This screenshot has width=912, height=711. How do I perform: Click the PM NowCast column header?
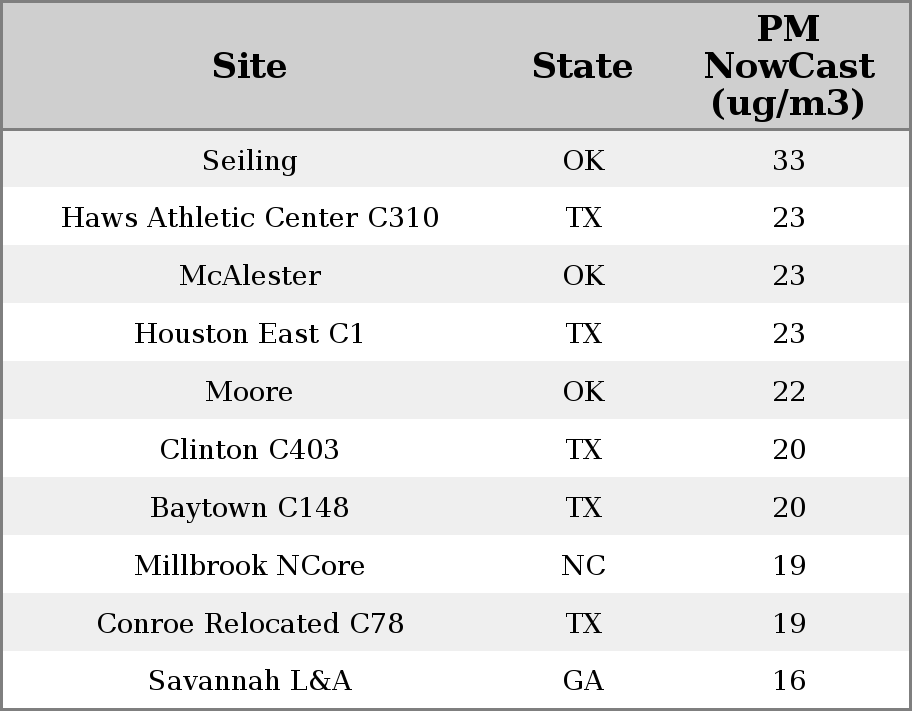(x=789, y=66)
